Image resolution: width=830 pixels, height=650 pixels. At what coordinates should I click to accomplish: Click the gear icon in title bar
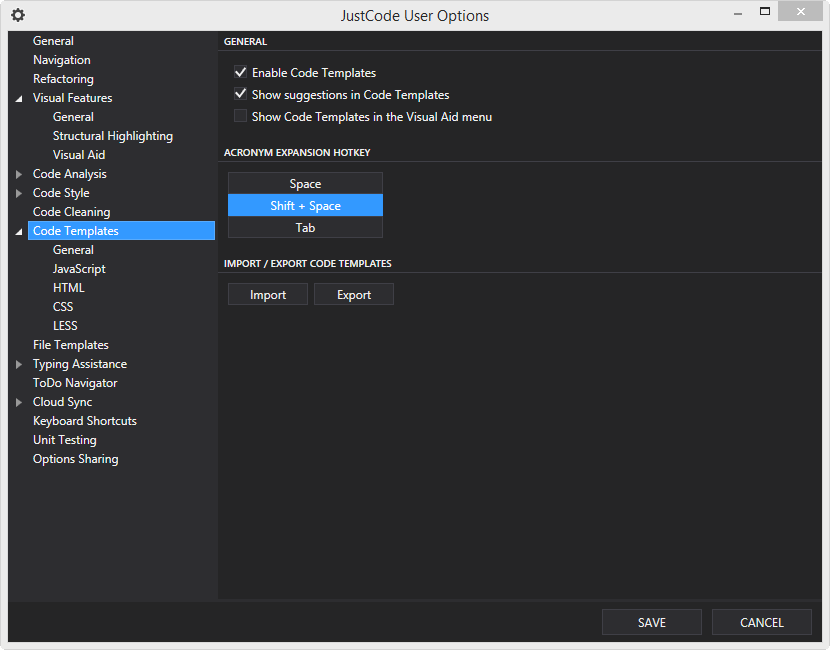click(18, 15)
